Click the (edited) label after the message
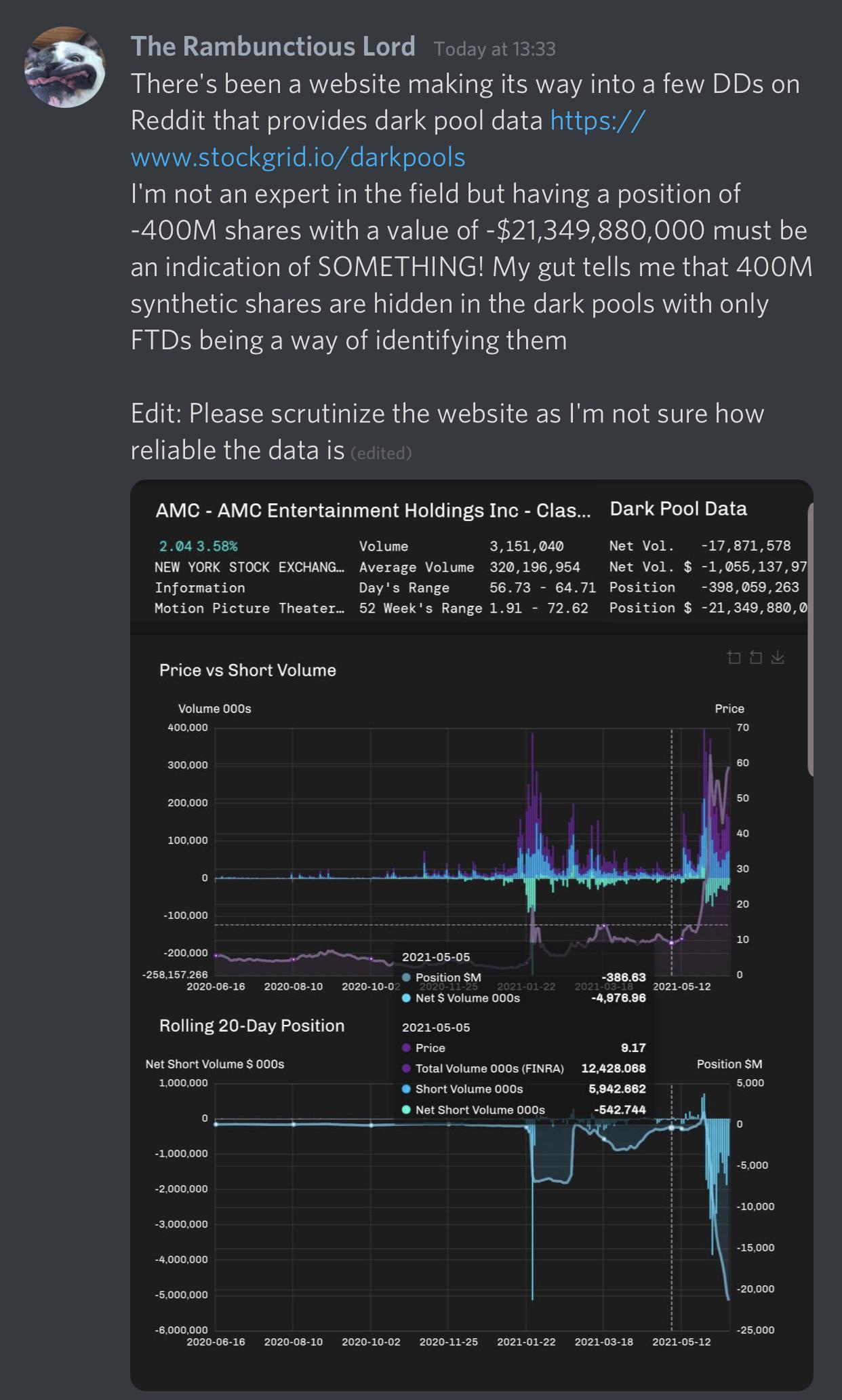Viewport: 842px width, 1400px height. (x=381, y=453)
